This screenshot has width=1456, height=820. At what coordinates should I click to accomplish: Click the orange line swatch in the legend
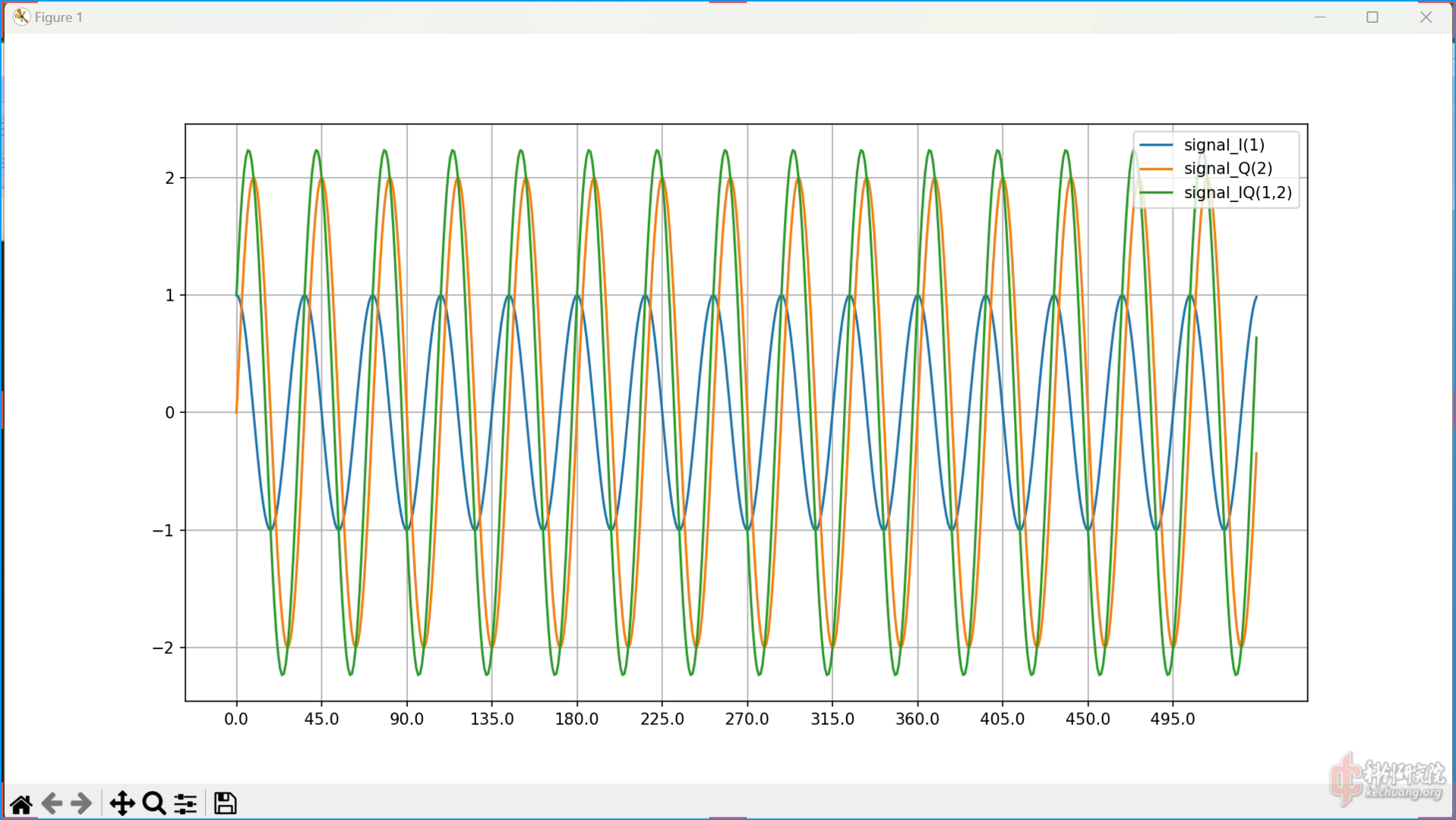(x=1156, y=169)
